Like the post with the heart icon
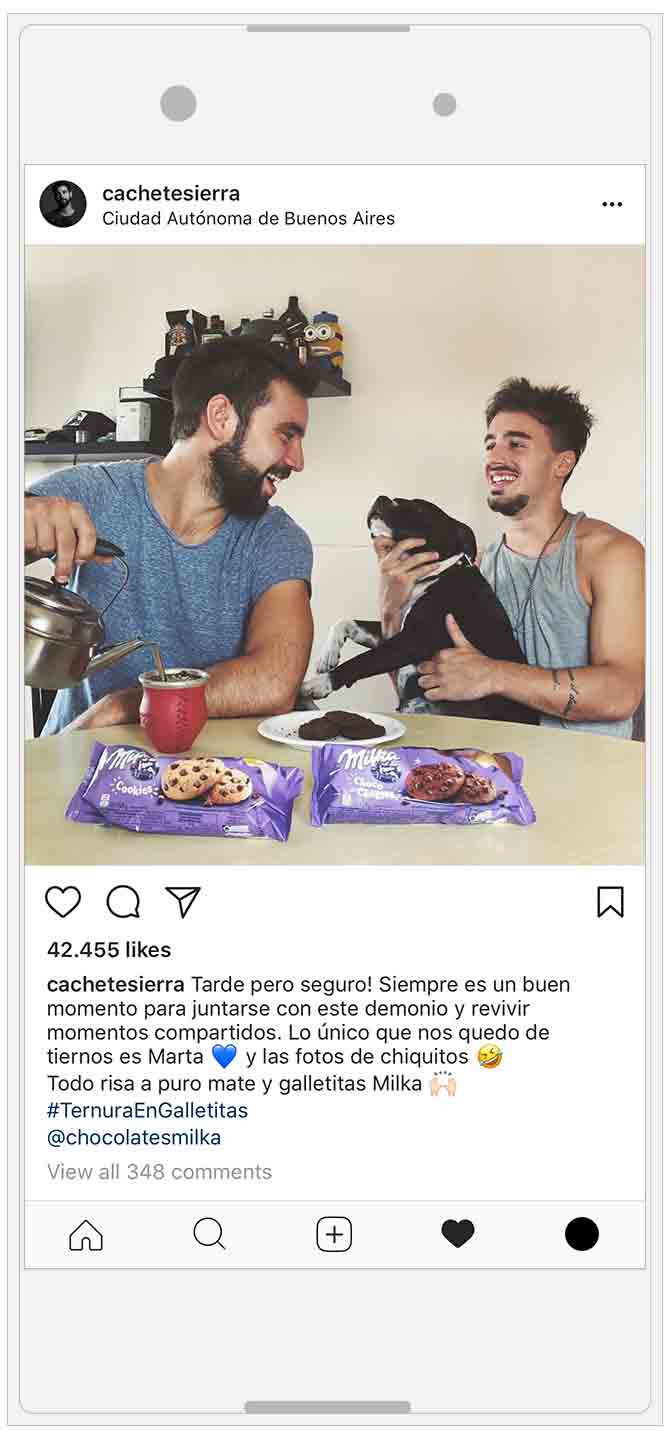 (x=63, y=902)
